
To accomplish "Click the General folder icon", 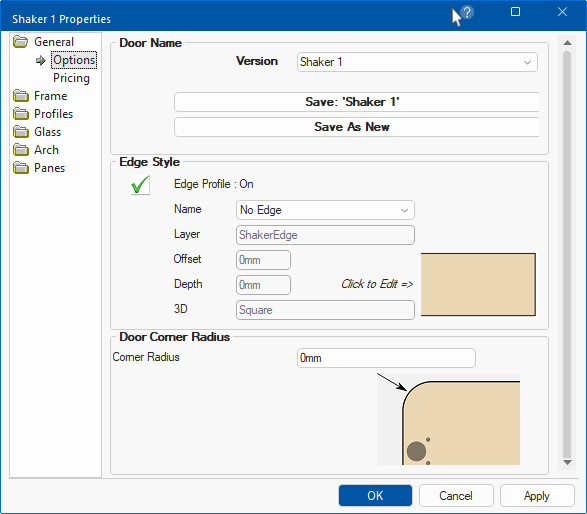I will point(21,42).
